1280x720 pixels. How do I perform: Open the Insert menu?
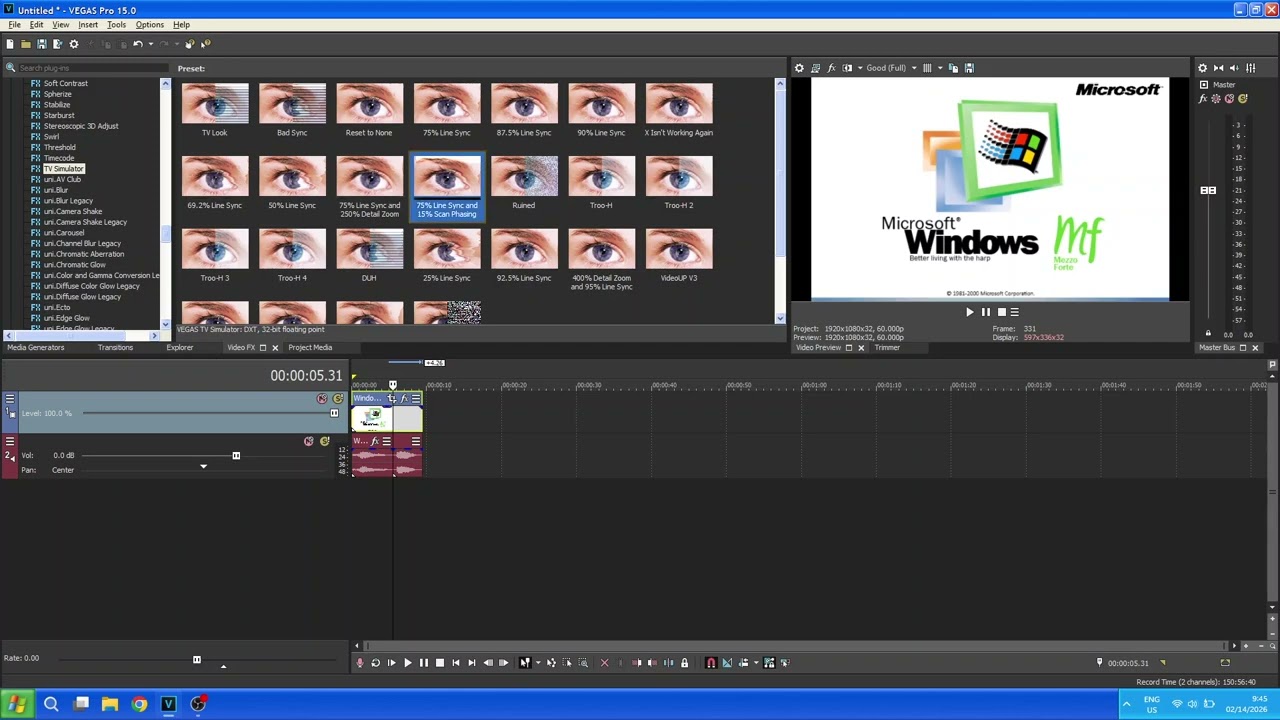[x=88, y=24]
